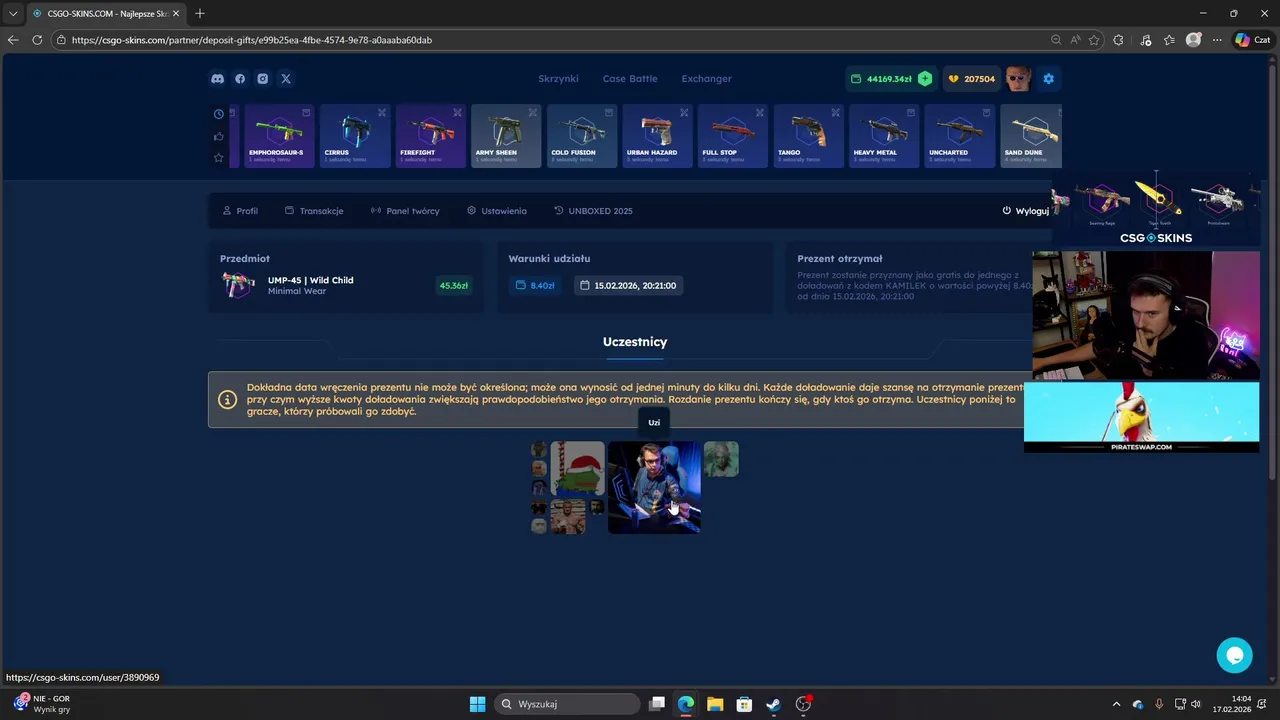
Task: Show favorite drops with star icon
Action: [219, 158]
